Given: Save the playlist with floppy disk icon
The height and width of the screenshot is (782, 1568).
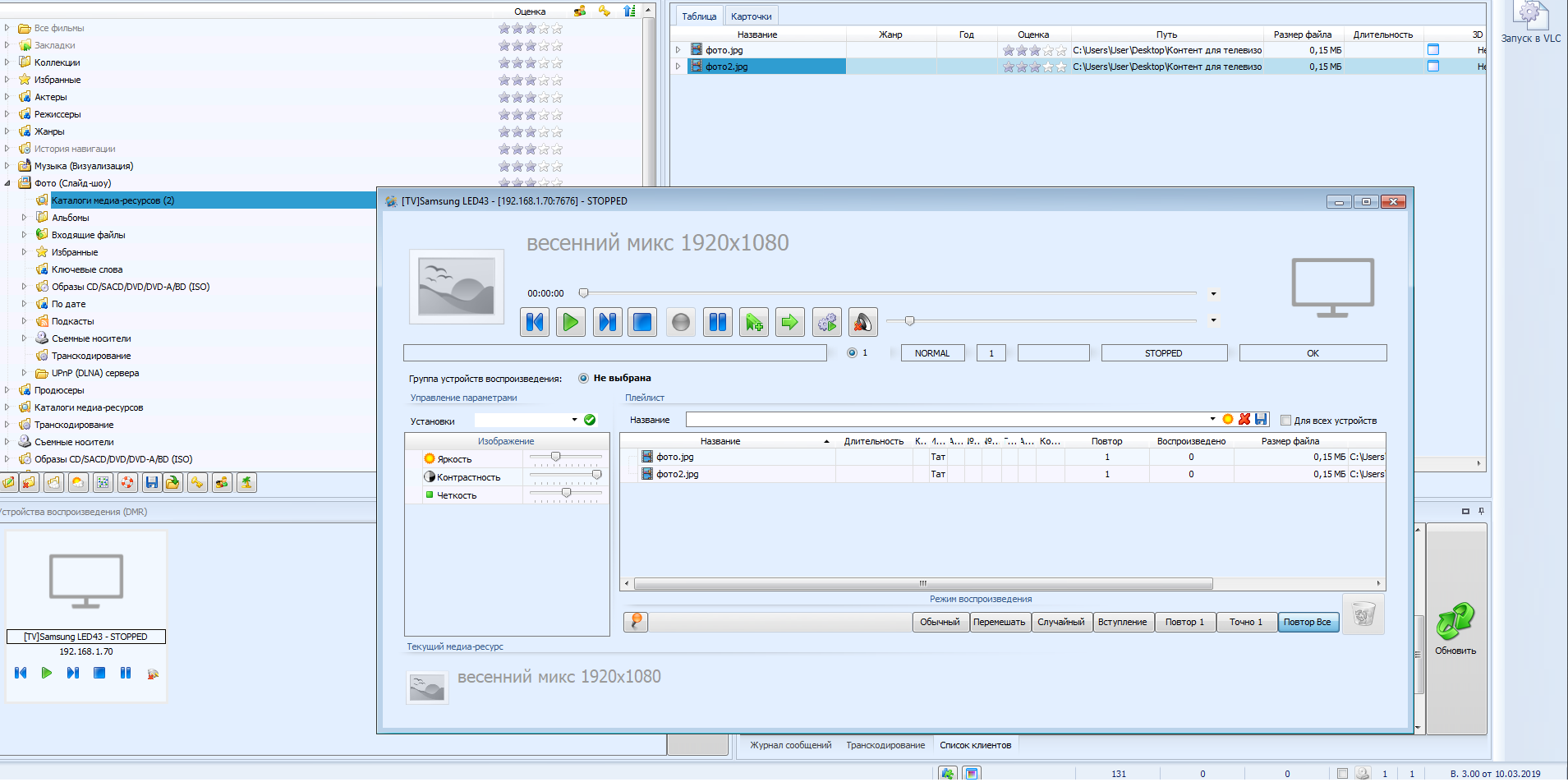Looking at the screenshot, I should (1261, 419).
